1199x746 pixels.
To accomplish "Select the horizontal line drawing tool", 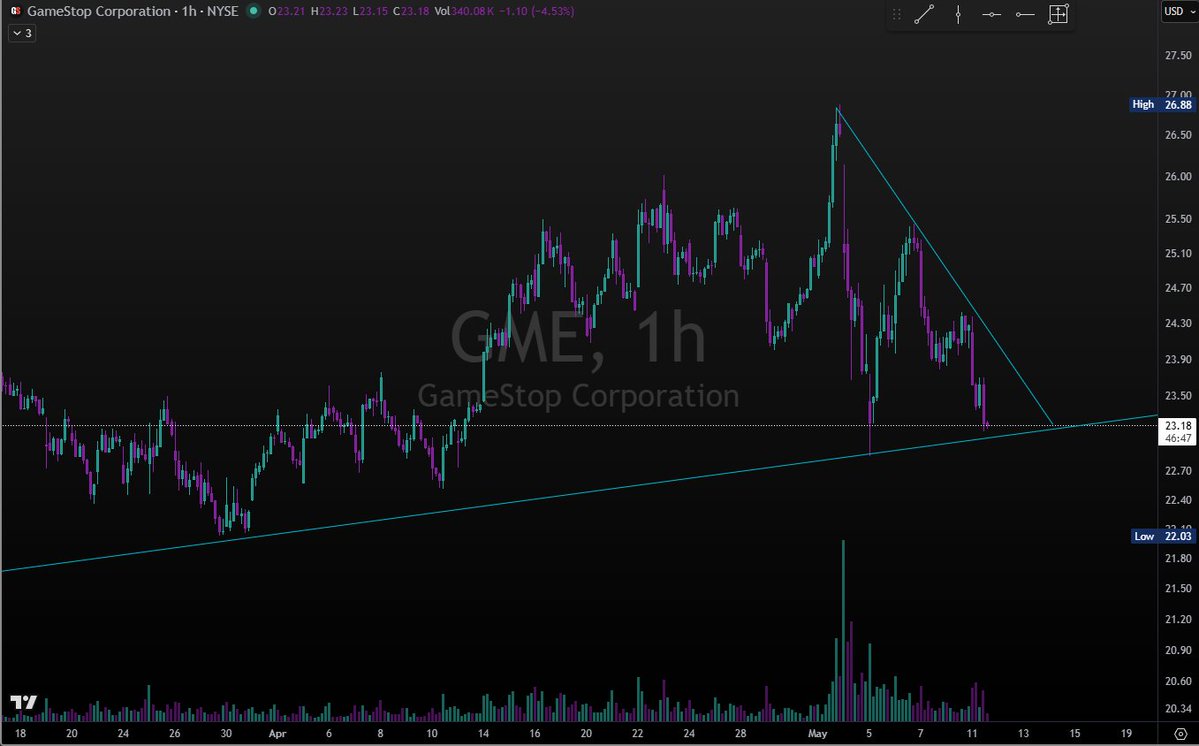I will (x=992, y=15).
